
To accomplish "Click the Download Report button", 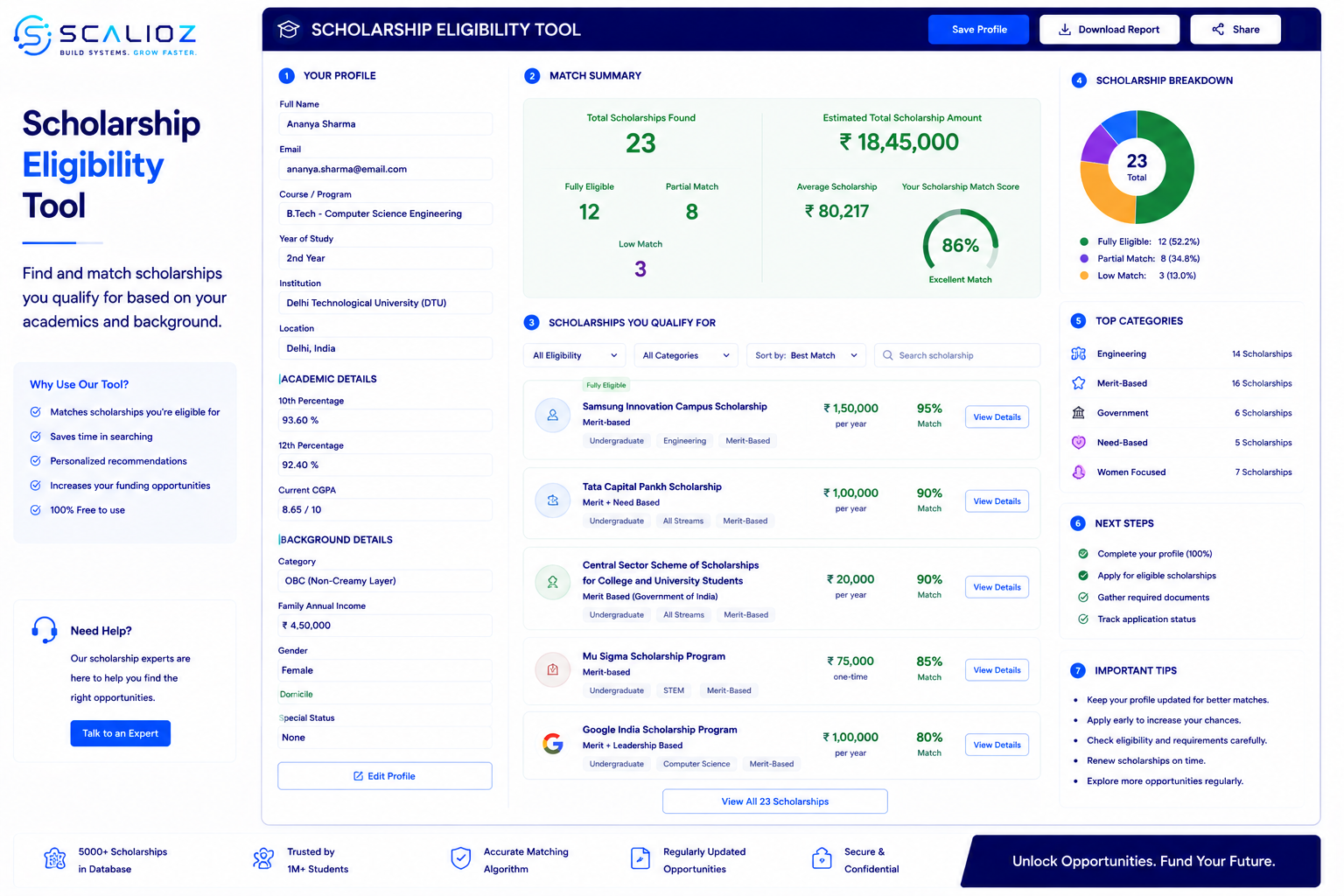I will click(1109, 30).
